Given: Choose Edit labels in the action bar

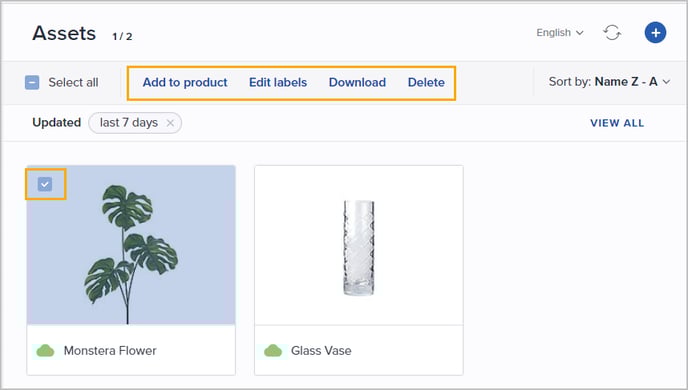Looking at the screenshot, I should pyautogui.click(x=278, y=82).
